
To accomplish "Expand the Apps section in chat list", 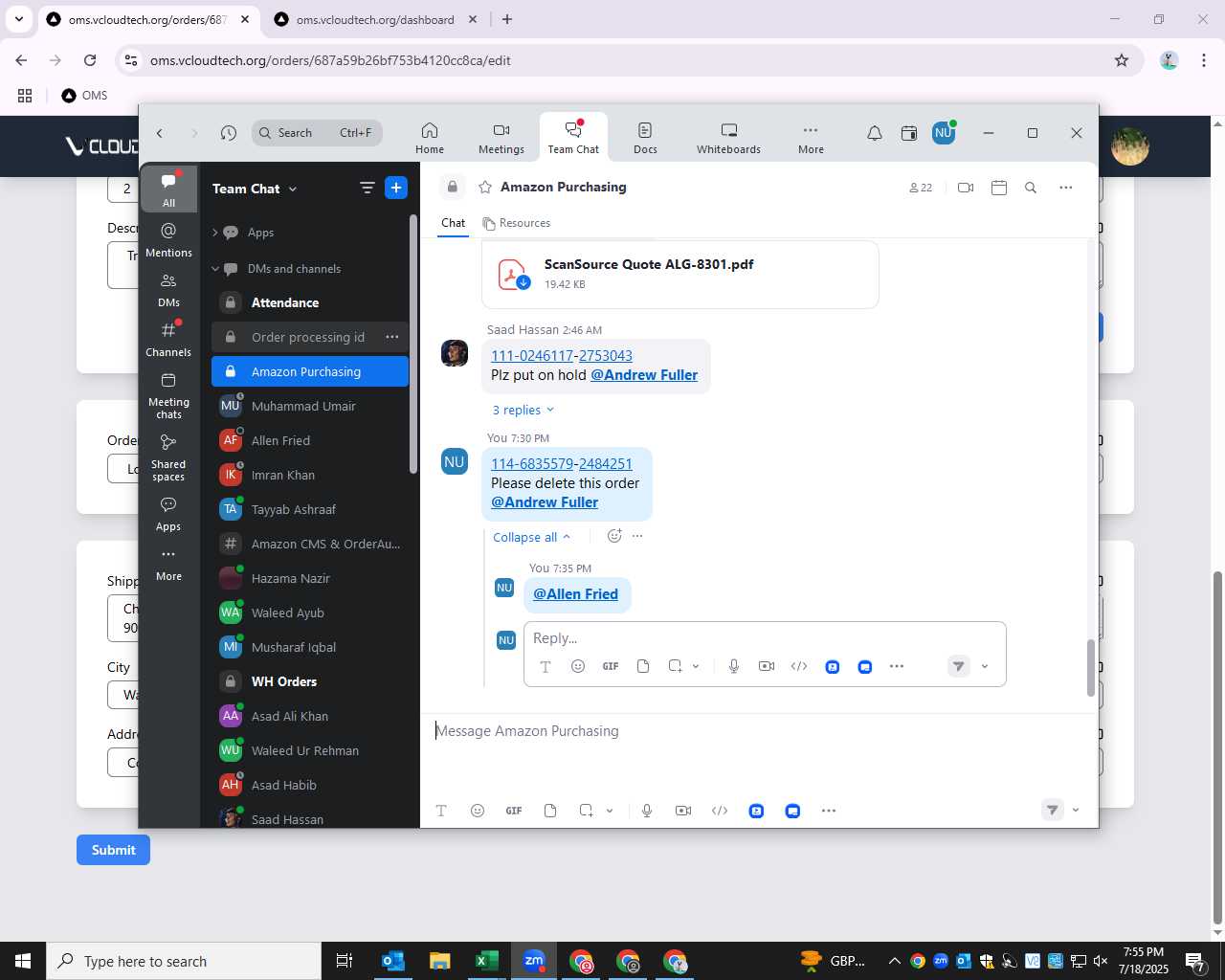I will pos(215,233).
